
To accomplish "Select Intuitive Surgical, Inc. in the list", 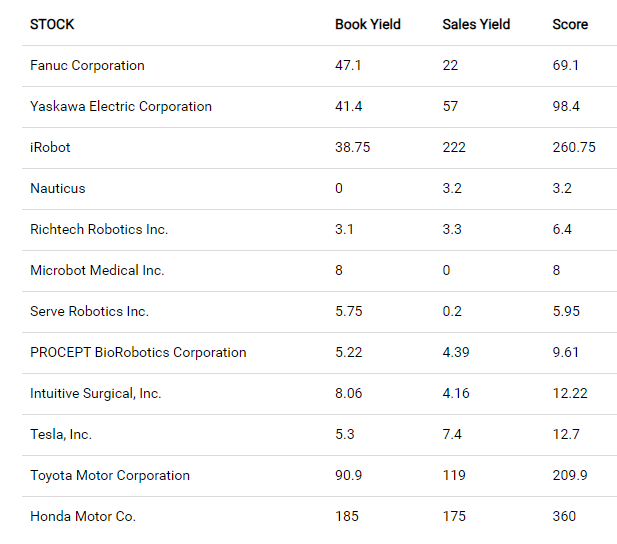I will 95,393.
